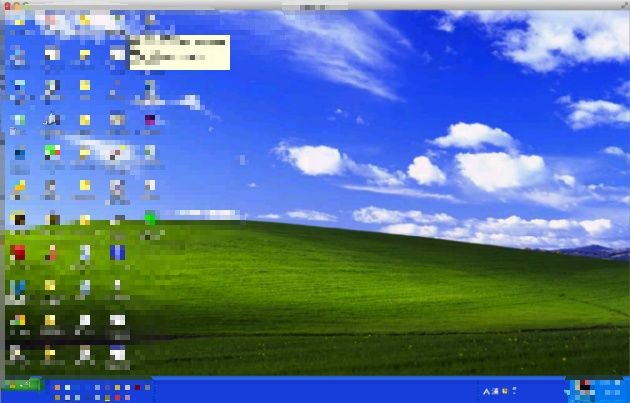630x403 pixels.
Task: Open the blue striped desktop icon
Action: point(117,252)
